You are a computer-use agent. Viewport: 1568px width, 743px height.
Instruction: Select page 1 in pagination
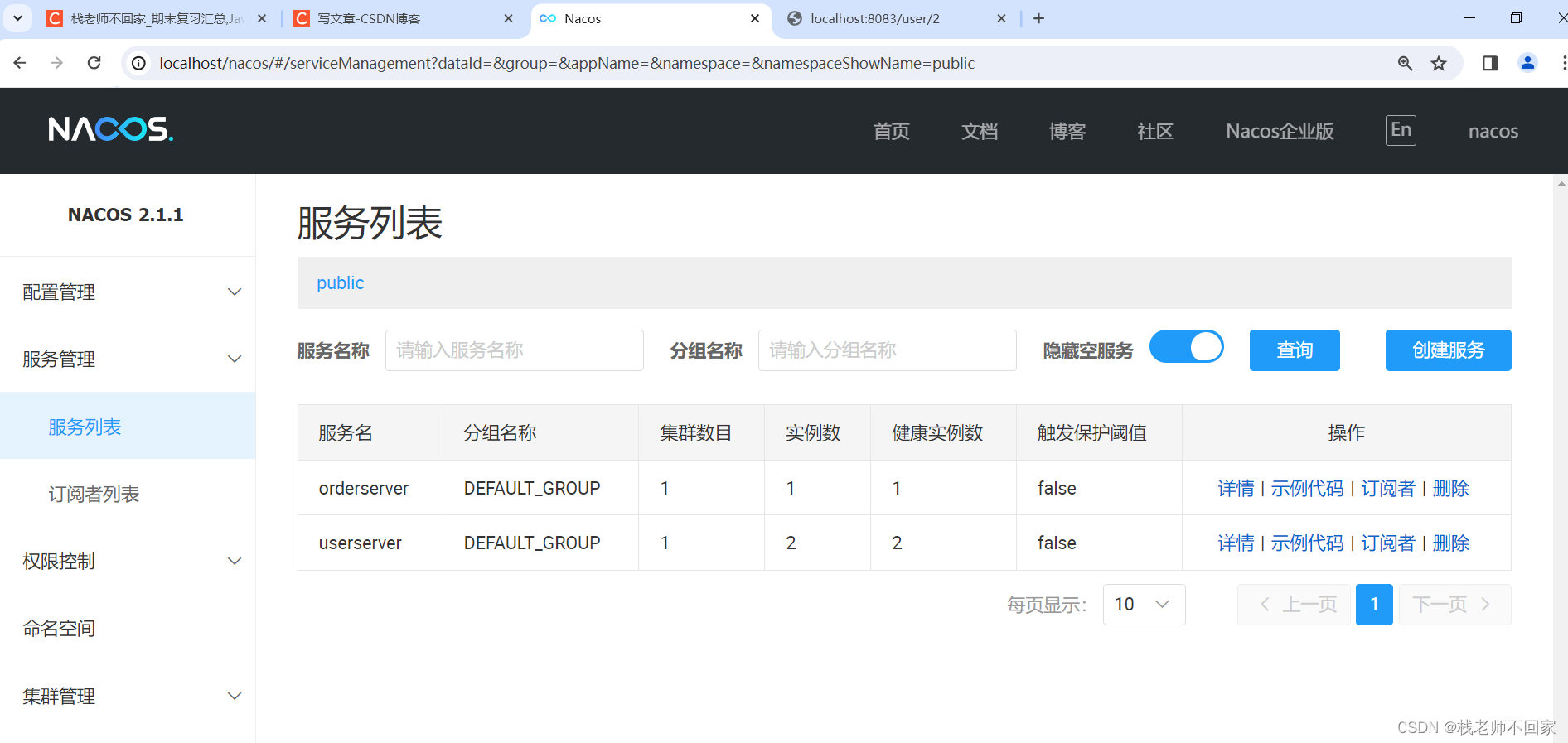click(x=1374, y=605)
